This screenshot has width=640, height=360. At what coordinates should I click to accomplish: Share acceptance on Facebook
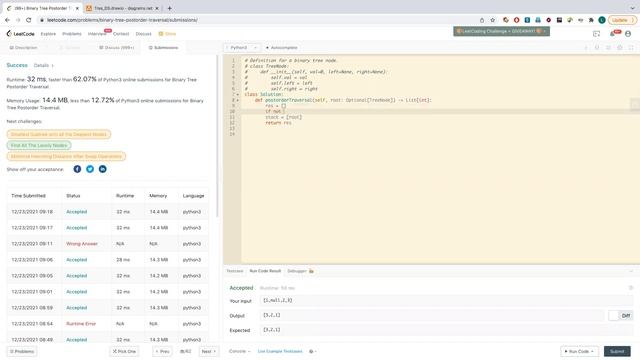77,169
